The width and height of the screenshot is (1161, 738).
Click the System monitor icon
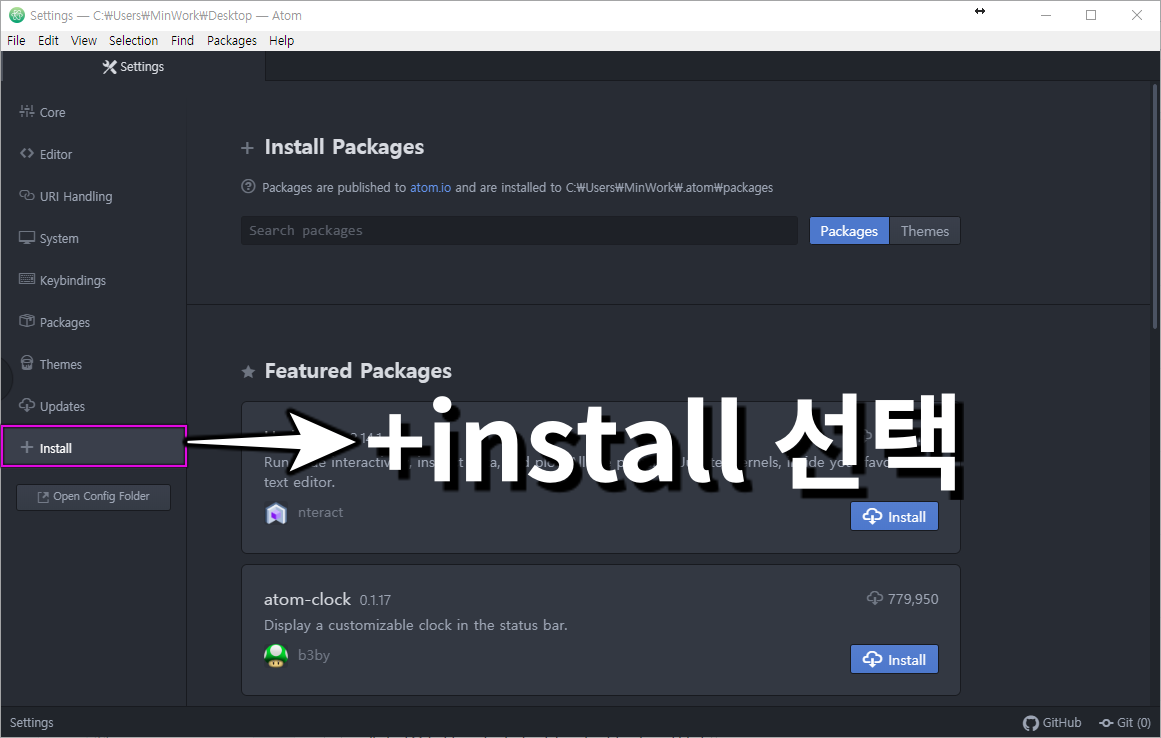pyautogui.click(x=27, y=238)
